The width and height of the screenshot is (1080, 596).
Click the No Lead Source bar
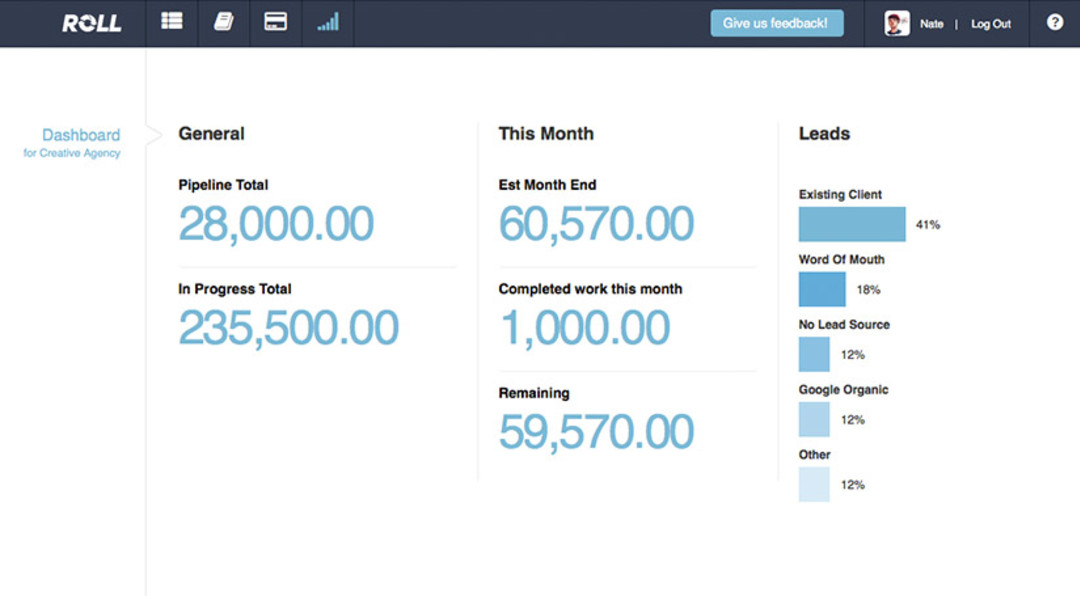click(814, 354)
